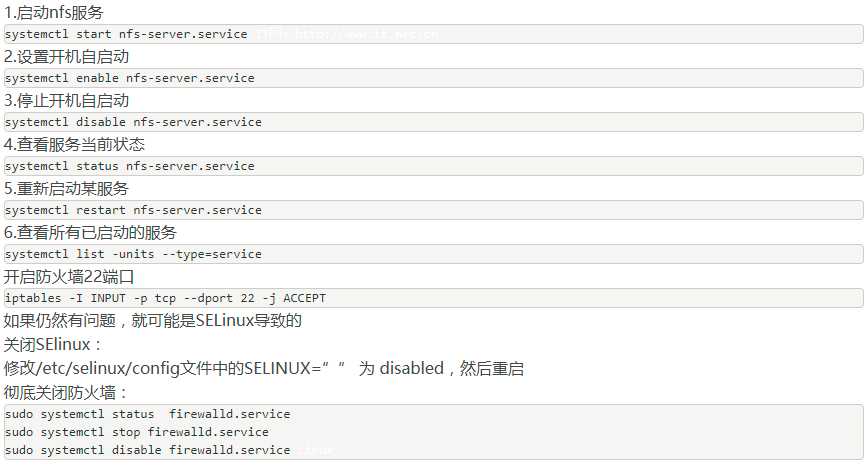Click the heading "彻底关闭防火墙："
Image resolution: width=868 pixels, height=465 pixels.
67,392
